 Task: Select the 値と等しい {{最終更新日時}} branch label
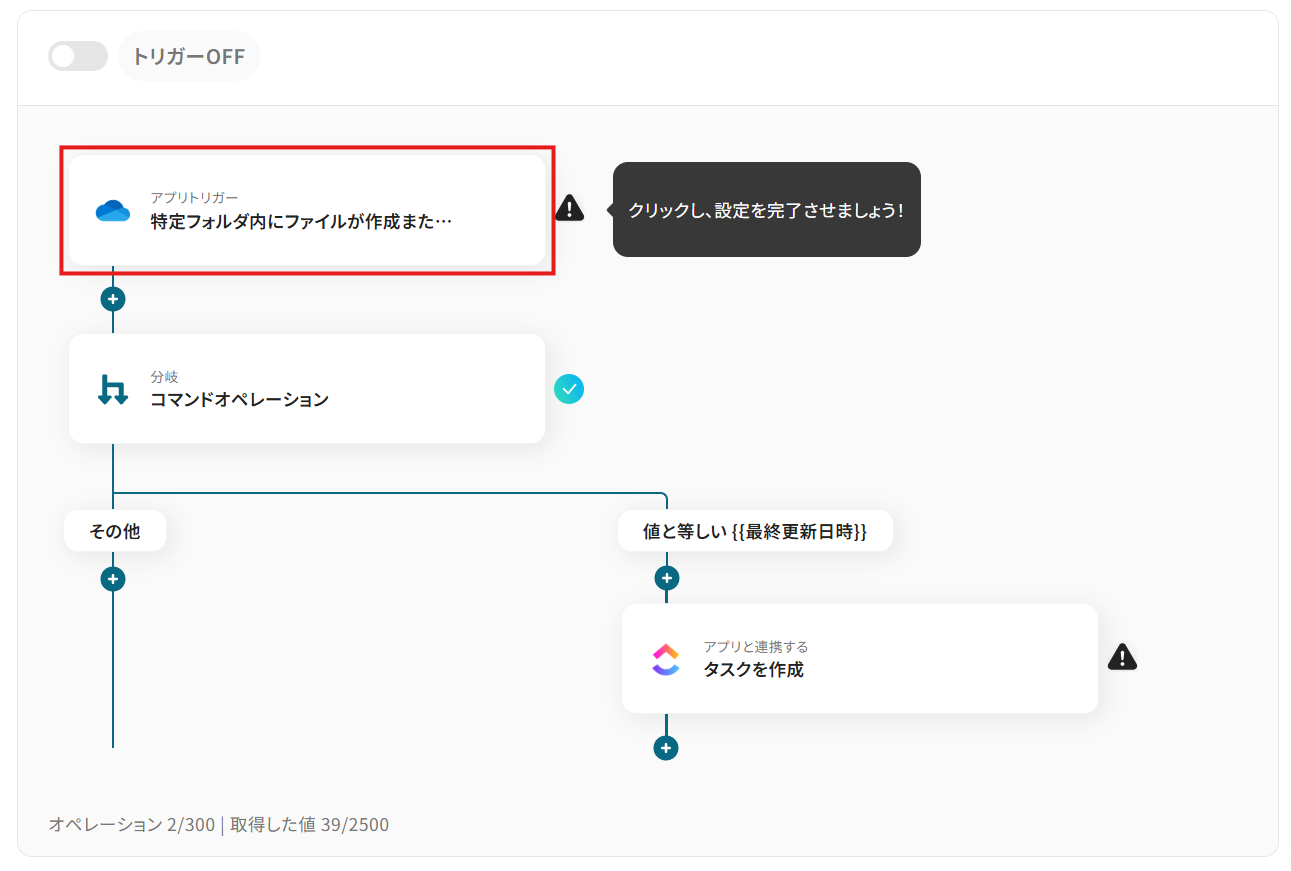(755, 530)
